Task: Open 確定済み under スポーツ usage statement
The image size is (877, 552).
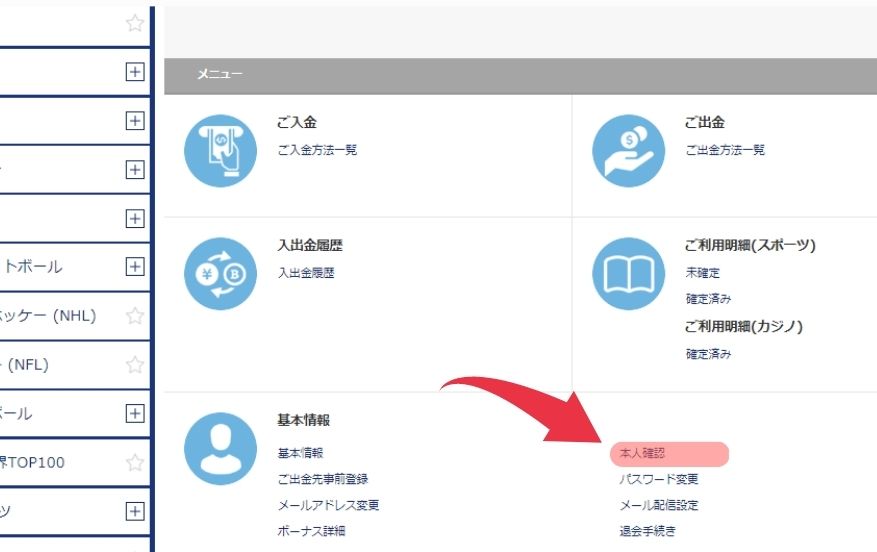Action: (709, 299)
